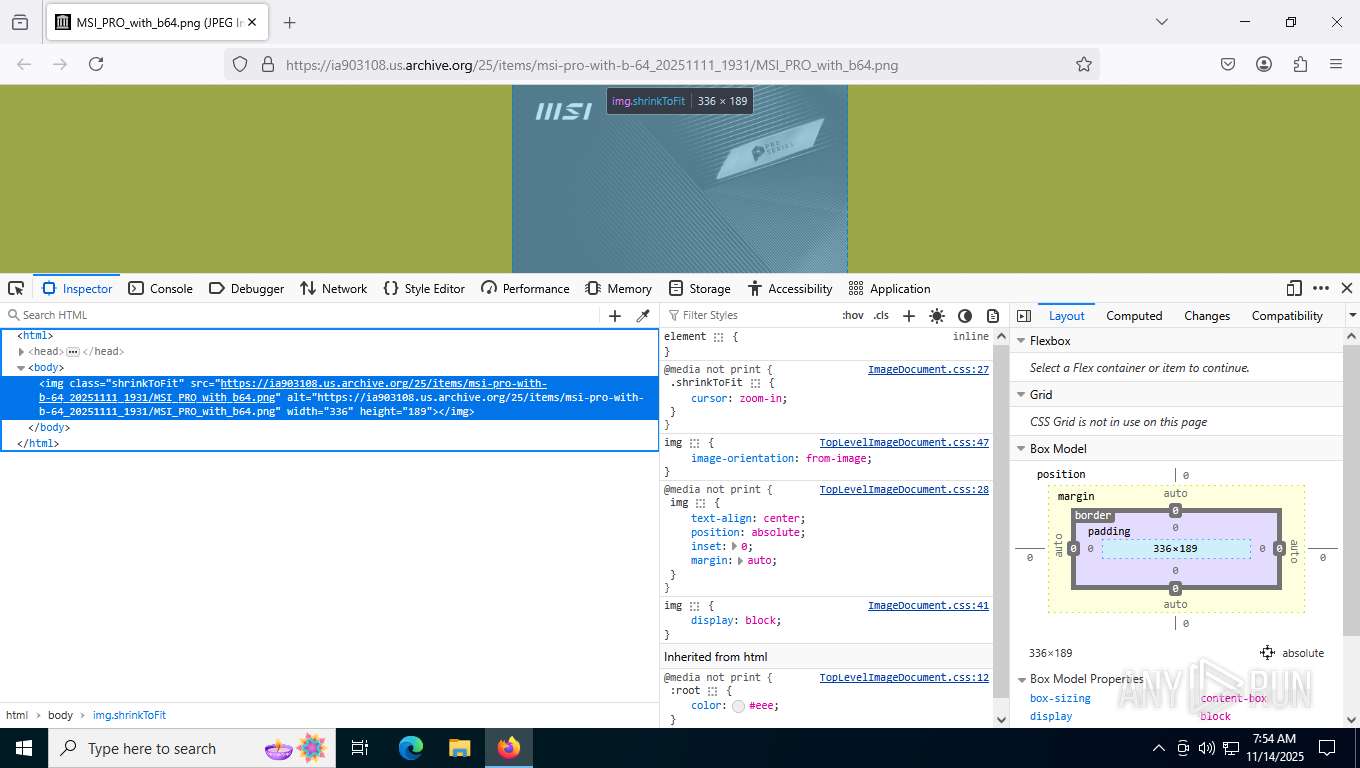Open File Explorer from the taskbar
This screenshot has width=1360, height=768.
[459, 748]
